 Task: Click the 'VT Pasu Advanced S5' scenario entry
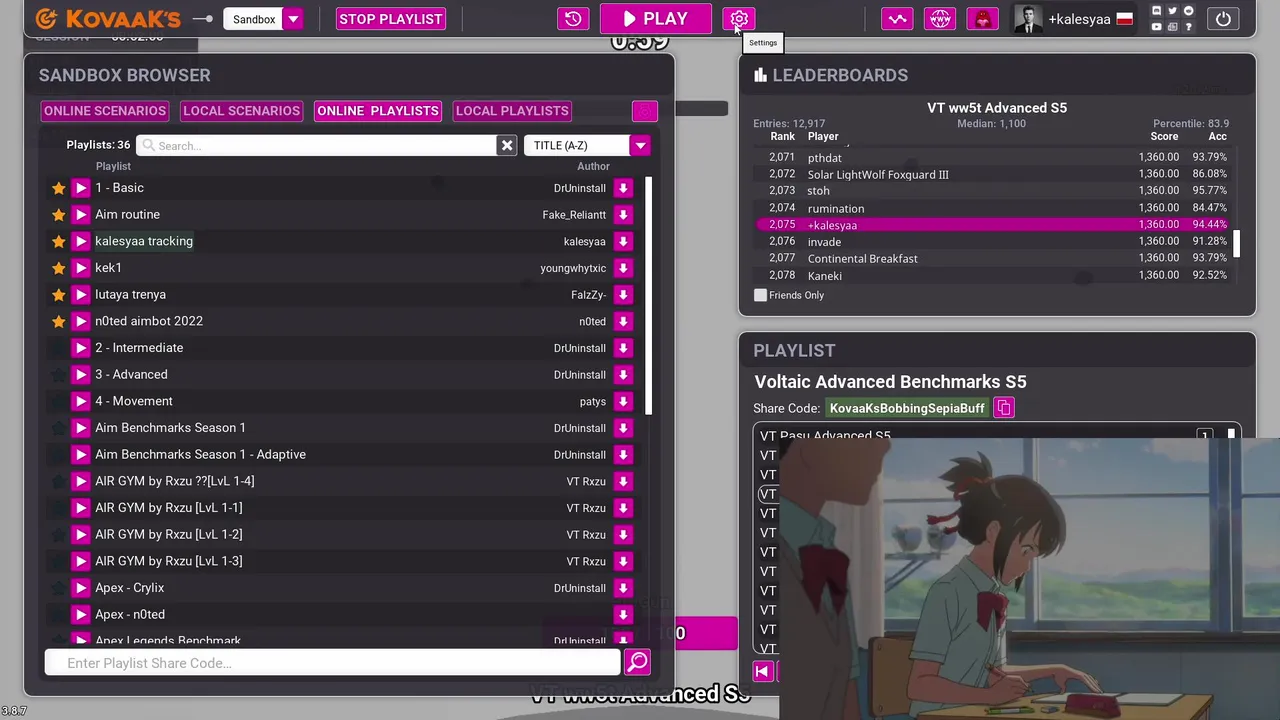(825, 435)
